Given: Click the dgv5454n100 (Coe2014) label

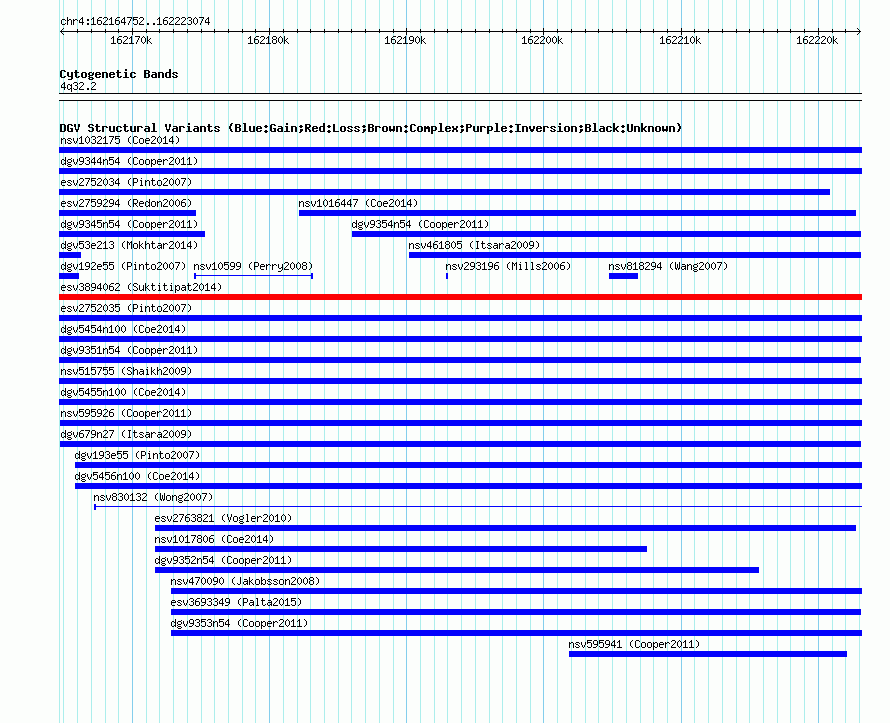Looking at the screenshot, I should [x=123, y=329].
